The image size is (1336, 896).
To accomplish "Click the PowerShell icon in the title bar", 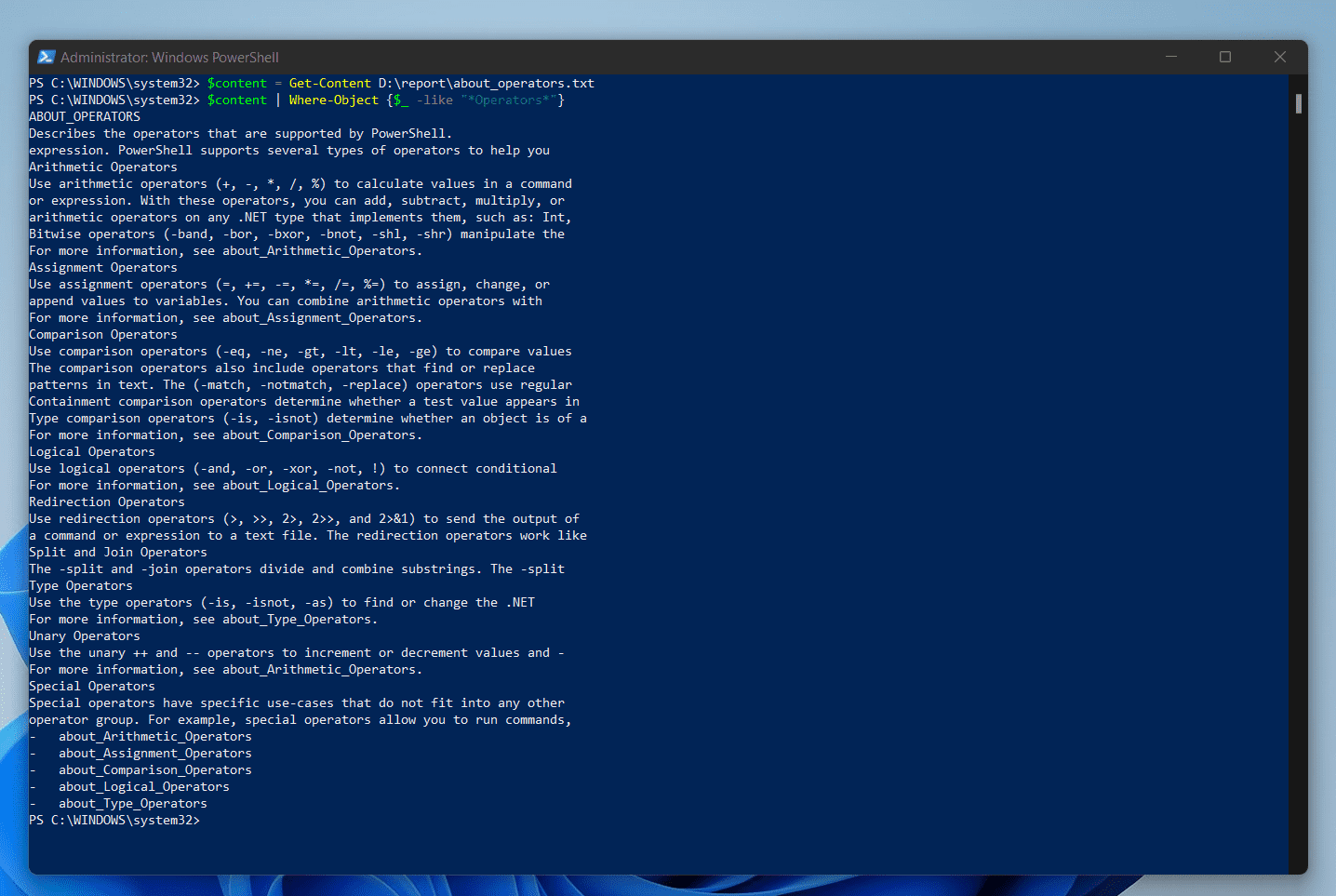I will [x=46, y=57].
